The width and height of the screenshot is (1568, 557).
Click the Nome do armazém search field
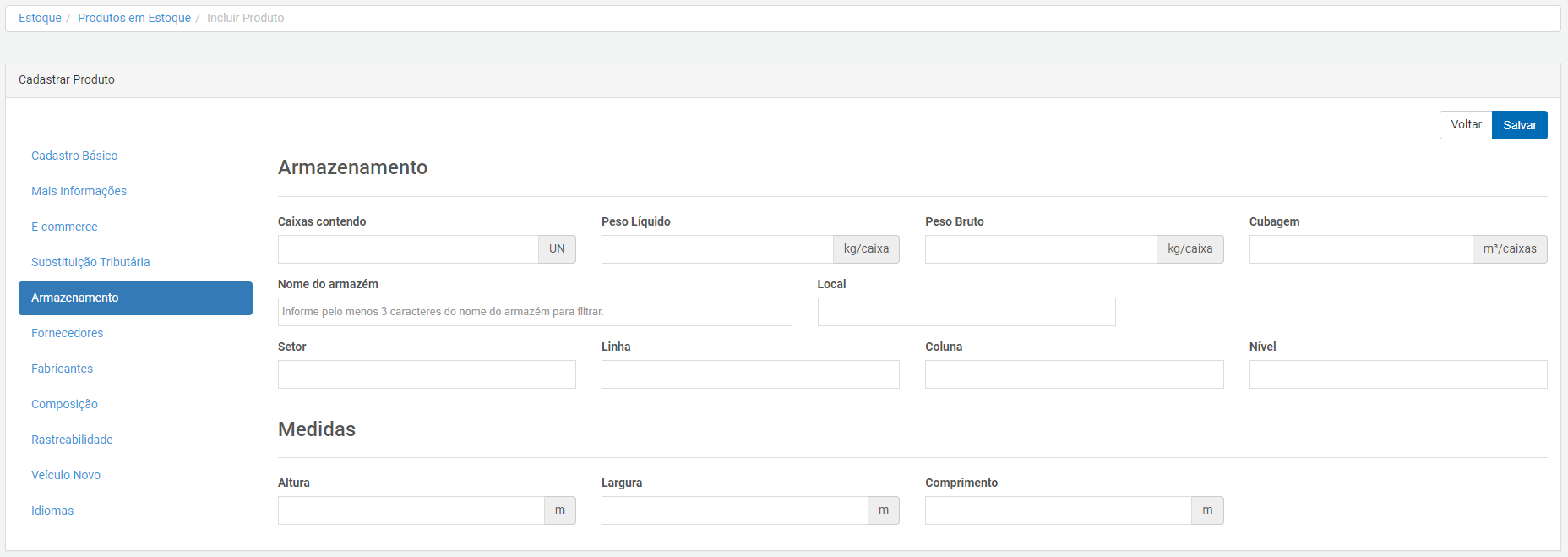[x=535, y=312]
